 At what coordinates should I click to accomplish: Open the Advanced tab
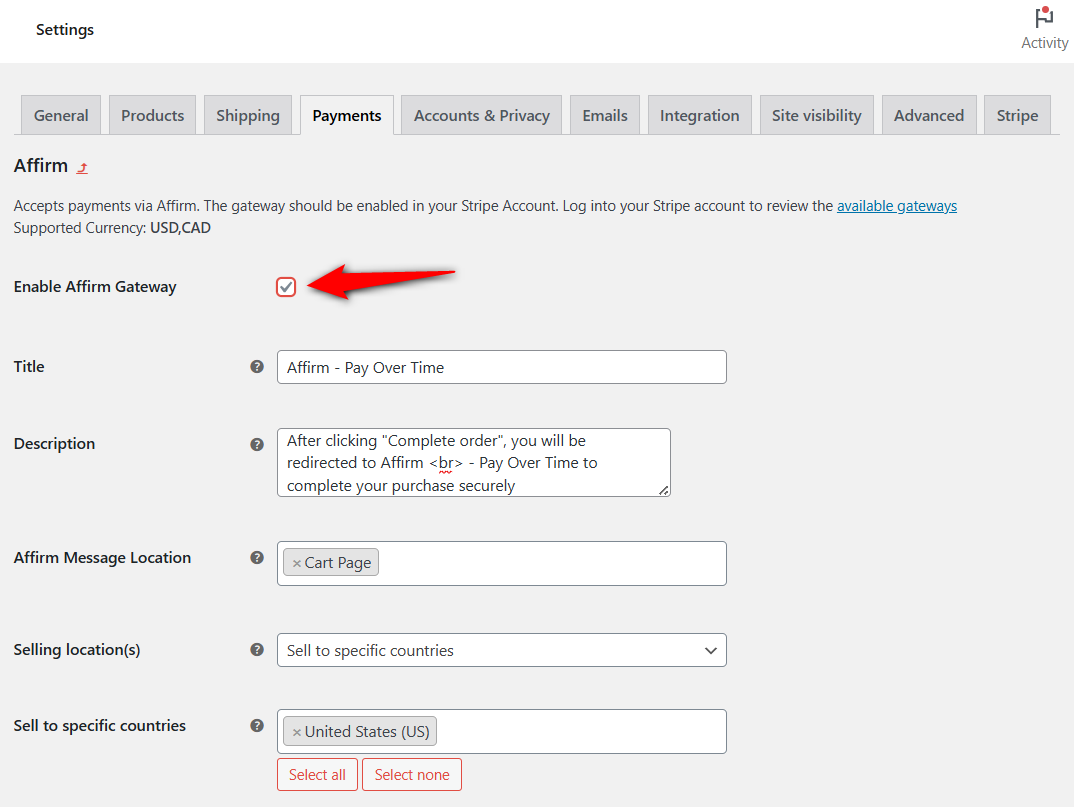click(929, 115)
